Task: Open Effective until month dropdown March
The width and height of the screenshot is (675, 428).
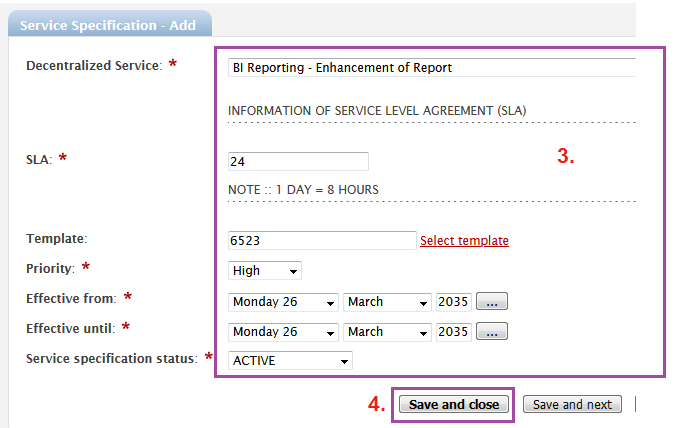Action: coord(387,332)
